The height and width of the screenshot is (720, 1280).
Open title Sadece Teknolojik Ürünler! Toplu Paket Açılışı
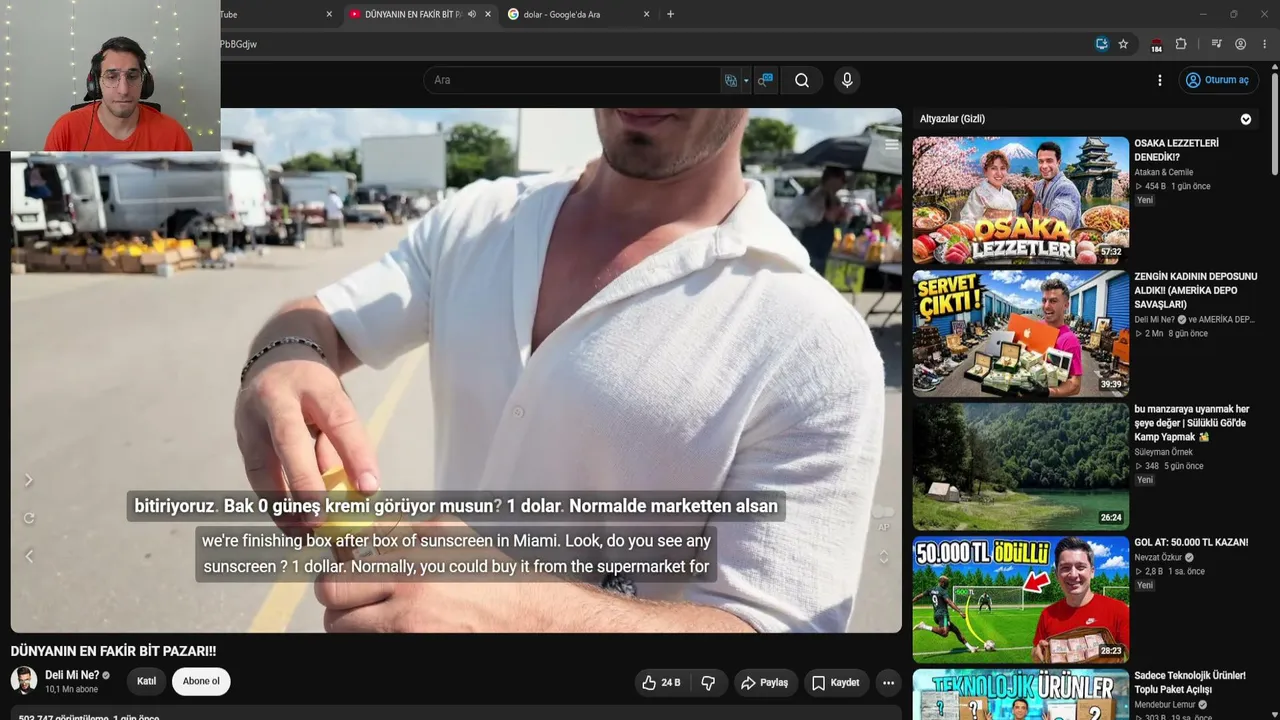tap(1190, 682)
